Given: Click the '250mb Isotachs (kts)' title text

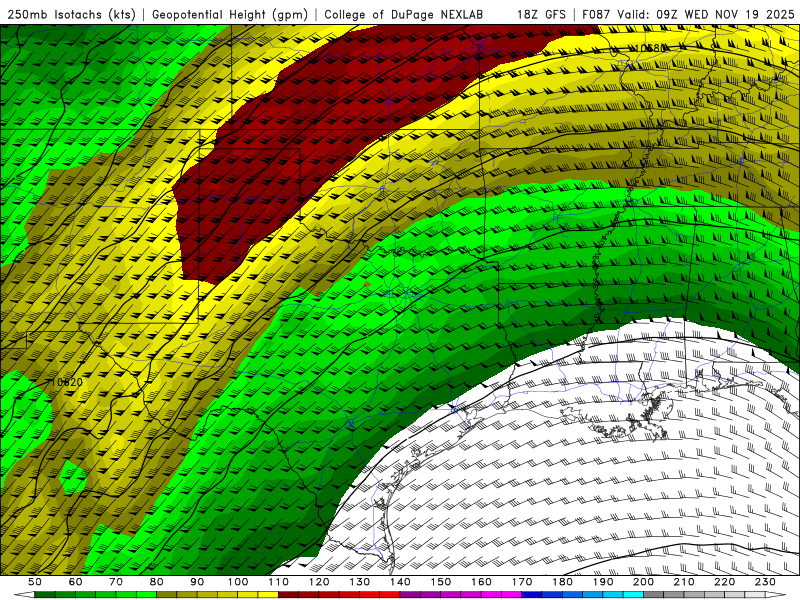Looking at the screenshot, I should [72, 15].
